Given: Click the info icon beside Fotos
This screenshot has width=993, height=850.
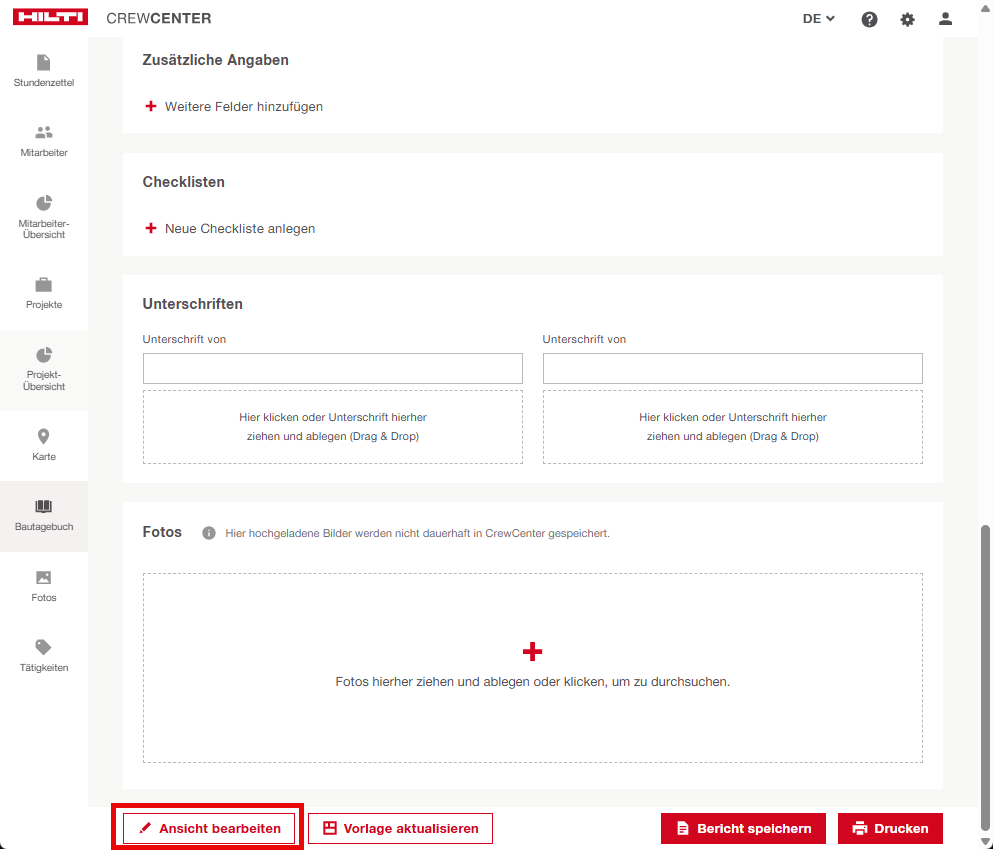Looking at the screenshot, I should (209, 533).
